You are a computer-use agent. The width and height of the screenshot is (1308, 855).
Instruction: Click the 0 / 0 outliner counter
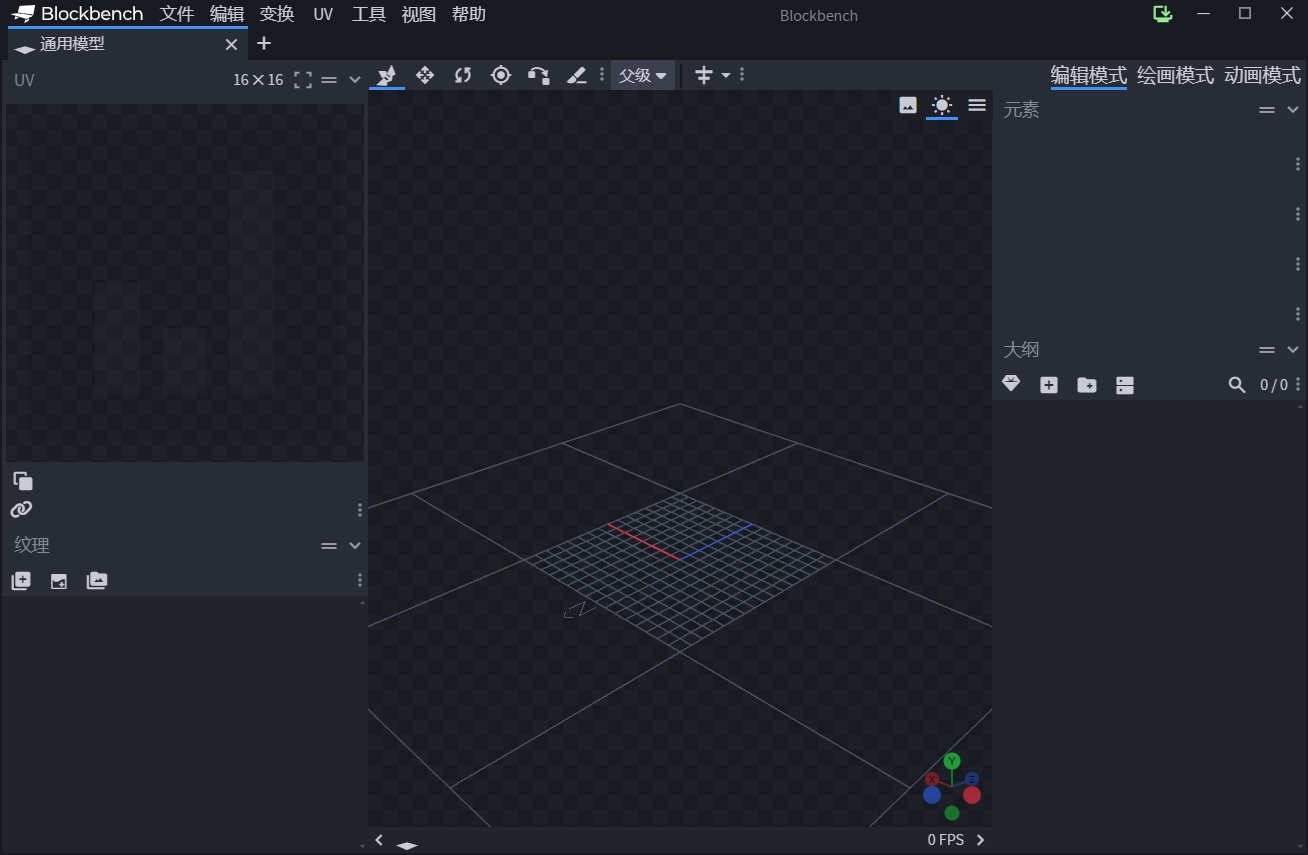pos(1274,385)
